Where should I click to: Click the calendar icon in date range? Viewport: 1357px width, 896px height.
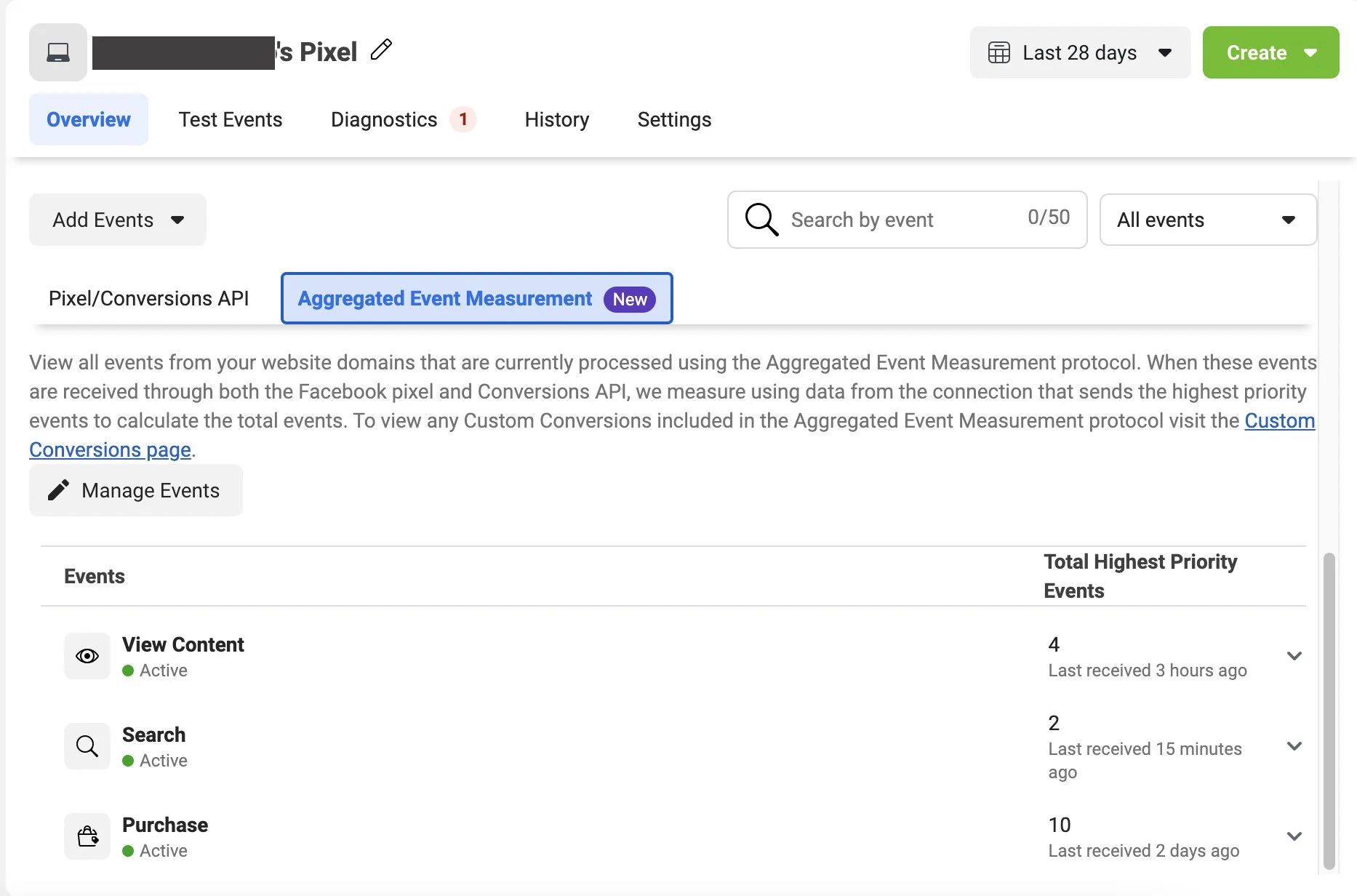[998, 52]
